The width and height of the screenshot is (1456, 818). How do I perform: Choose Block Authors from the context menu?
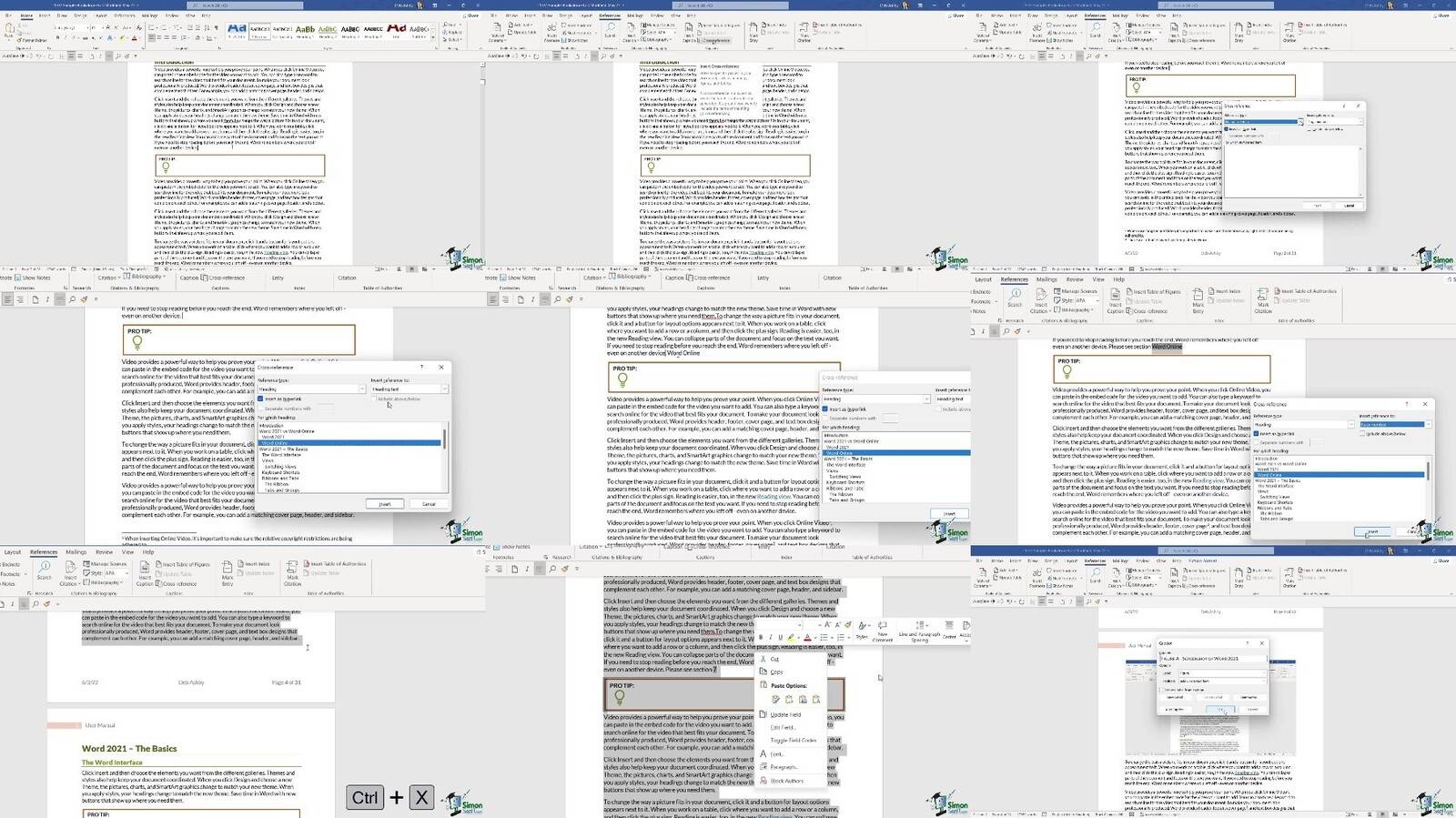tap(785, 781)
